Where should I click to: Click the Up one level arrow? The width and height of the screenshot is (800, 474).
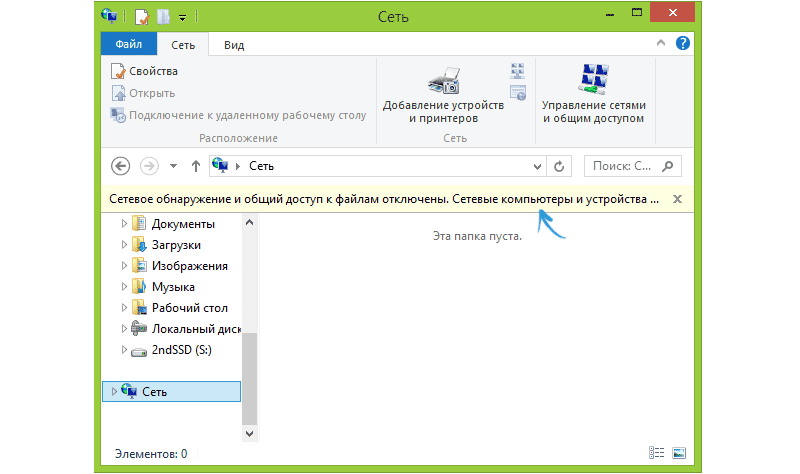click(195, 166)
